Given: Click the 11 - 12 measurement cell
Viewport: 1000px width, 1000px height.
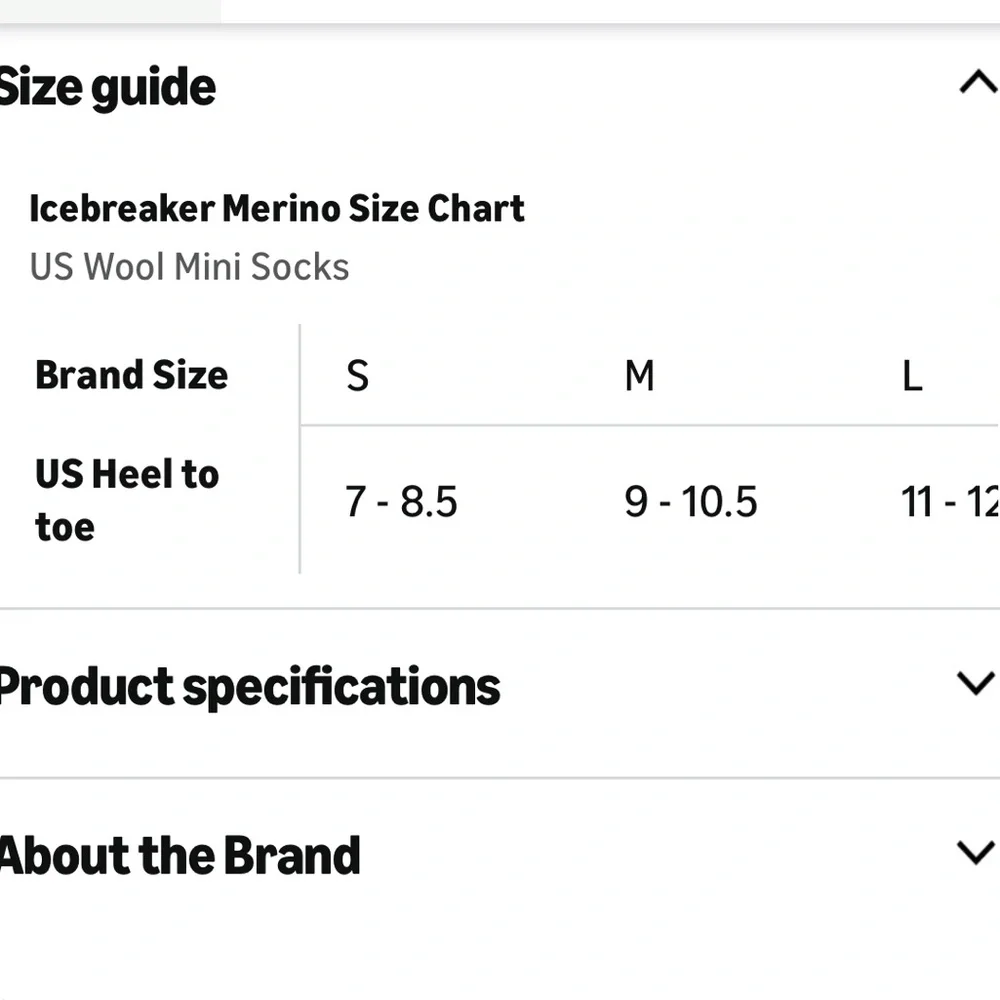Looking at the screenshot, I should (950, 501).
